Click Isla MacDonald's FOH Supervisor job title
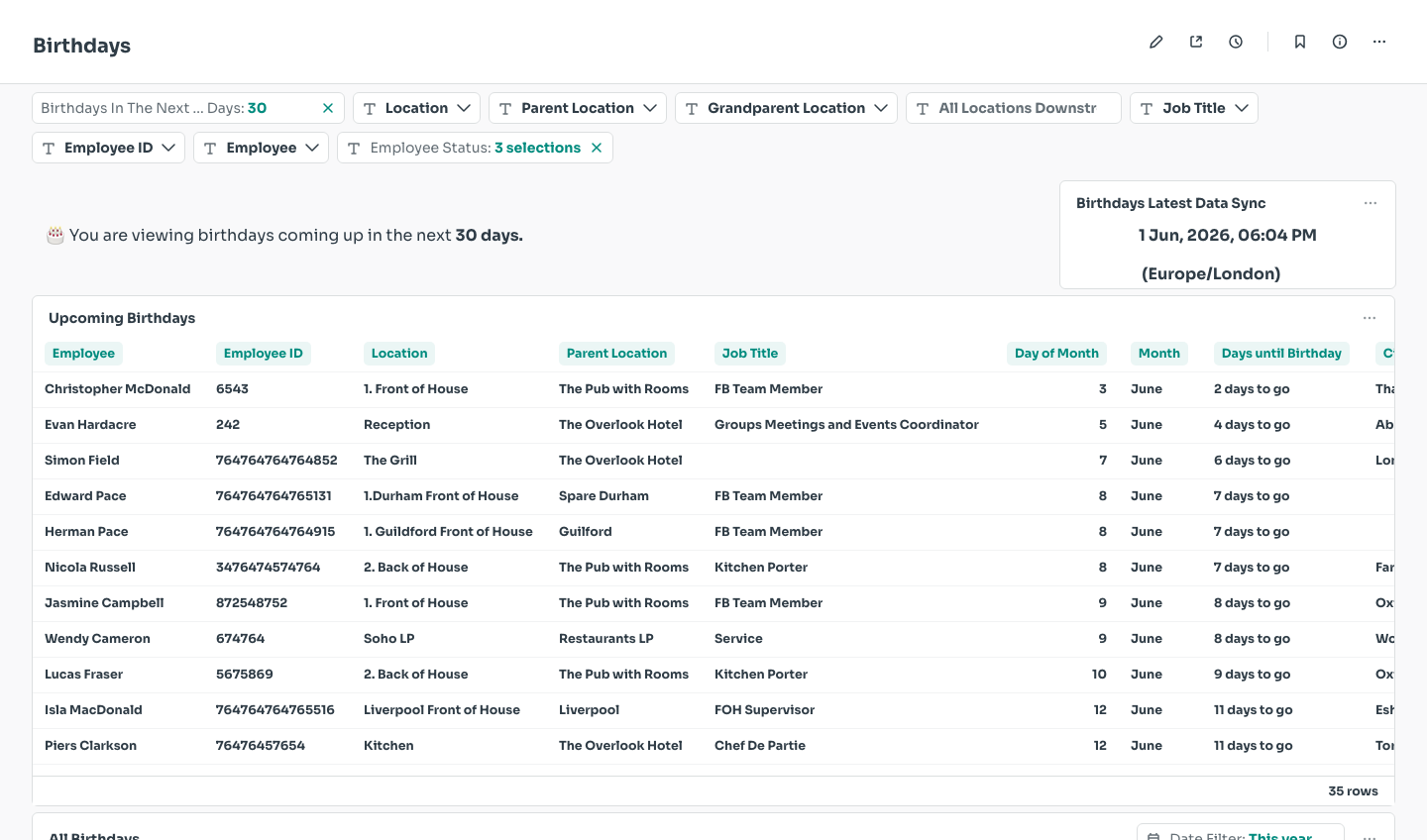This screenshot has height=840, width=1427. tap(764, 710)
